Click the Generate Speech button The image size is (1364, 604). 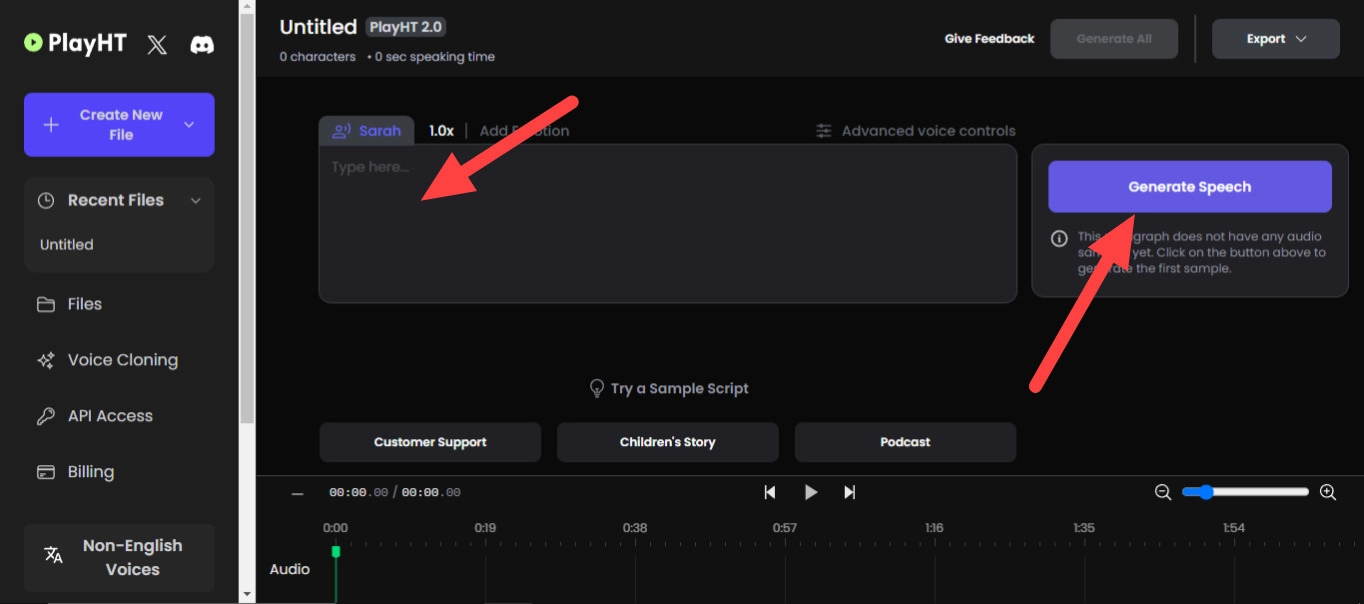pos(1189,187)
